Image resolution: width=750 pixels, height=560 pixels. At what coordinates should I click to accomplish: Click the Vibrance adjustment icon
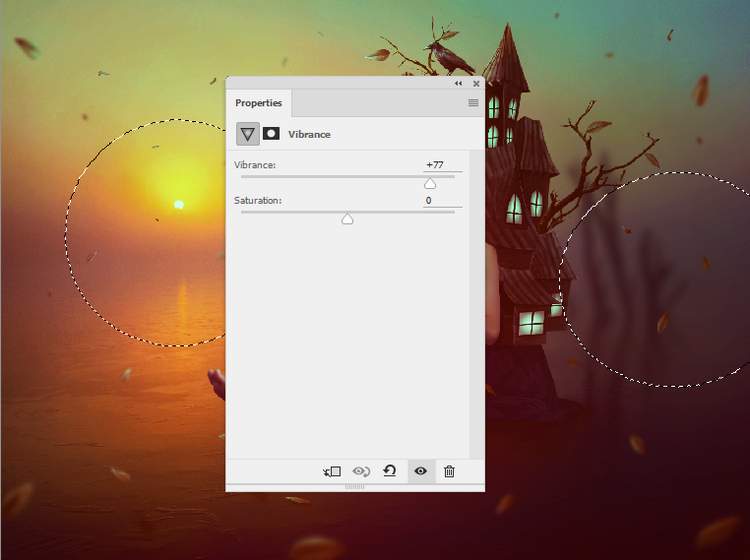point(248,134)
